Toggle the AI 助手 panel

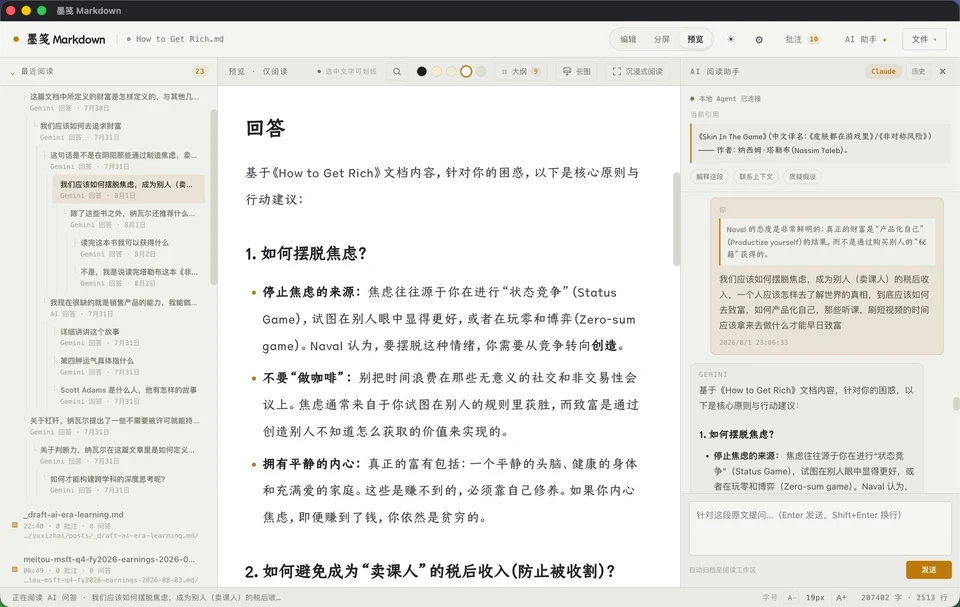pos(866,39)
